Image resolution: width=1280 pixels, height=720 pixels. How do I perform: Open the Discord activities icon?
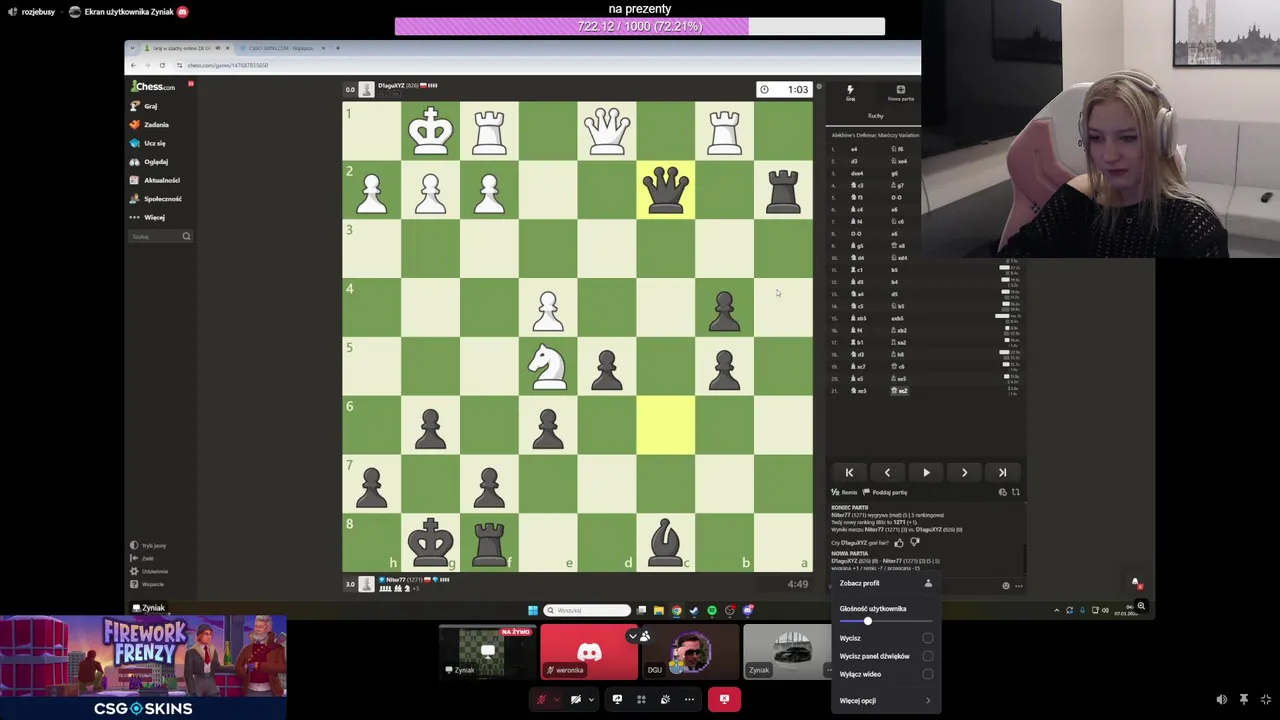(x=641, y=699)
